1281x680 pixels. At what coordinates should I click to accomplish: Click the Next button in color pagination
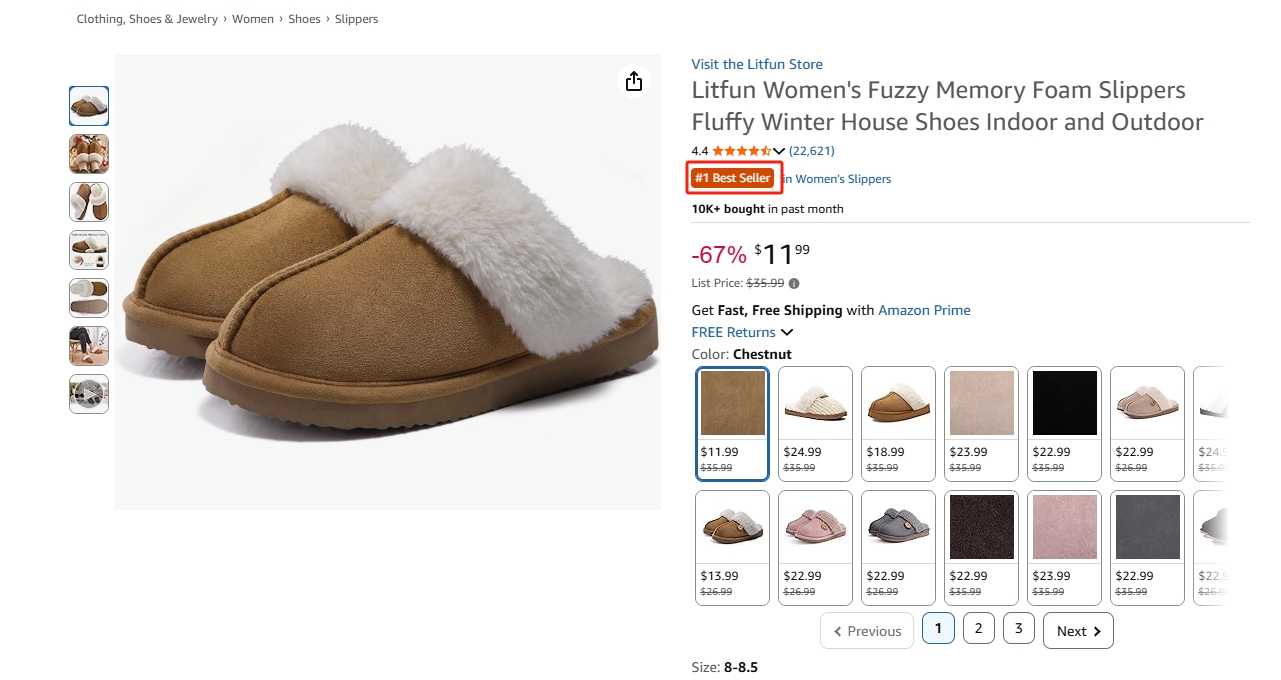click(1078, 631)
